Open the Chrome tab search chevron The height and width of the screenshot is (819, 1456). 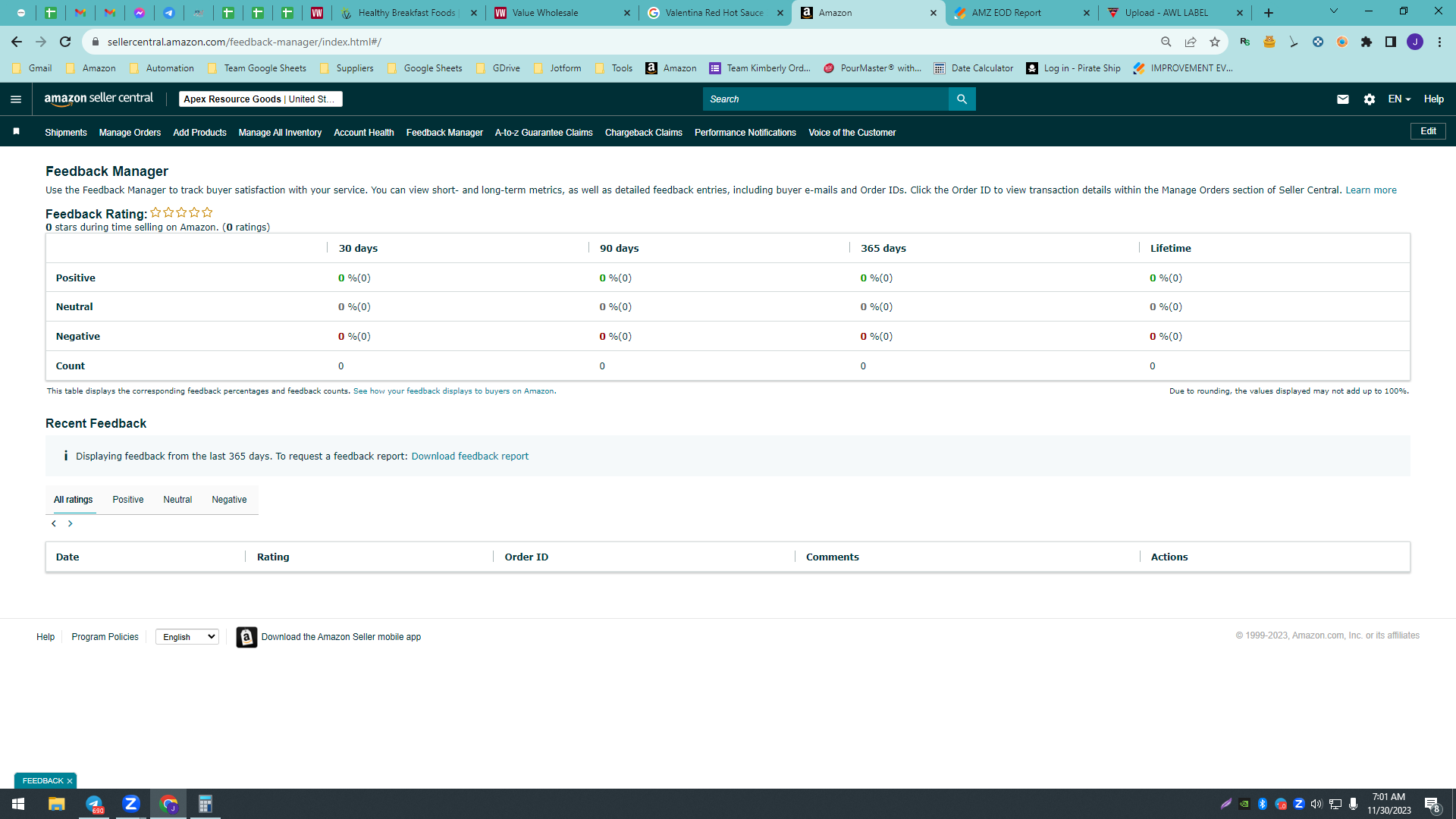point(1334,11)
